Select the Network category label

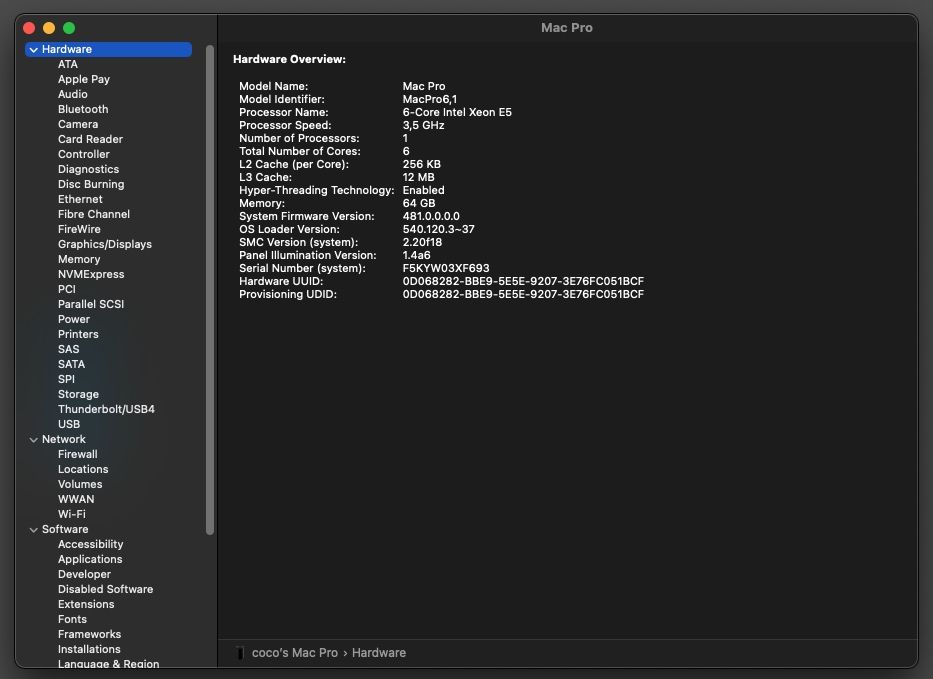click(x=64, y=439)
